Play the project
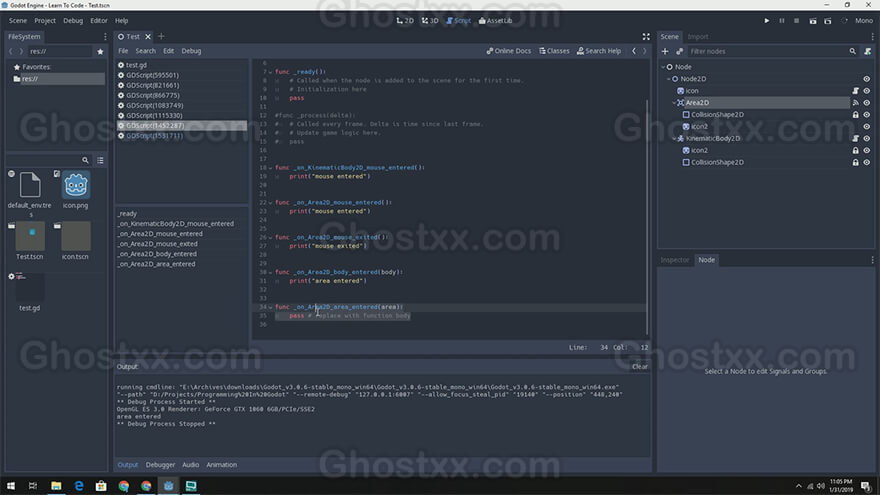 click(767, 21)
